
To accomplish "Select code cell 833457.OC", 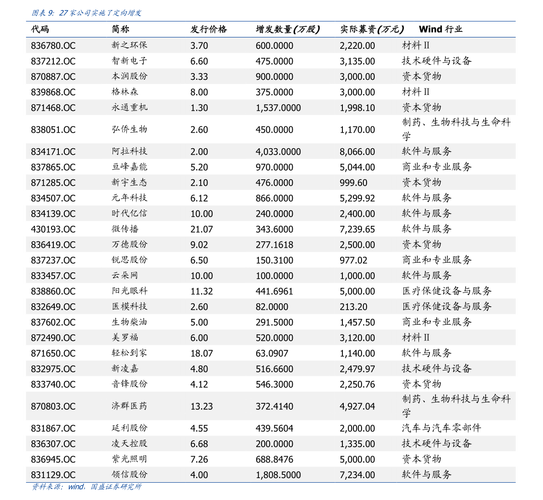I will (x=53, y=276).
